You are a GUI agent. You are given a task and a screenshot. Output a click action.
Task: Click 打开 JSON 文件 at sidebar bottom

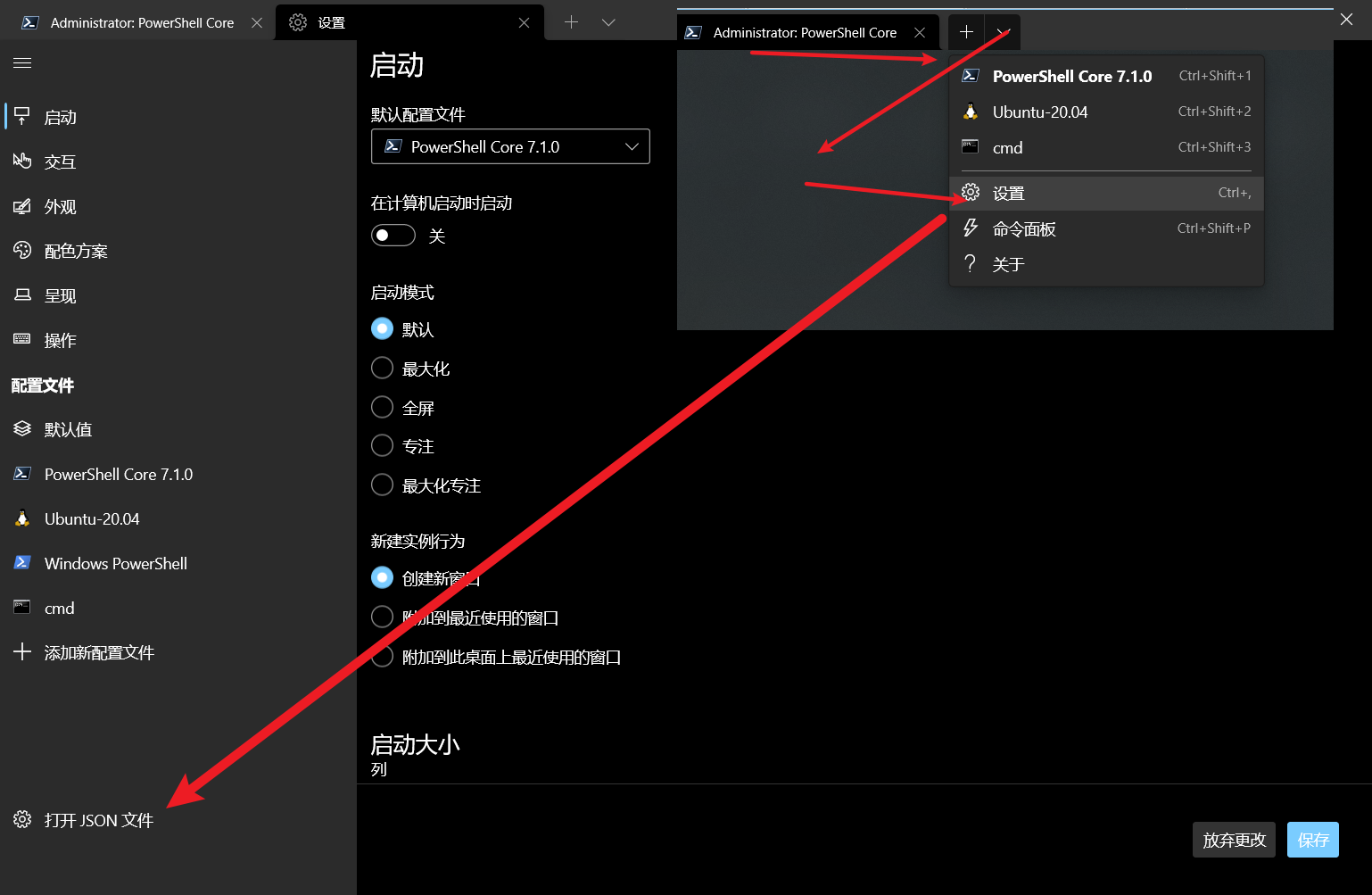click(178, 819)
